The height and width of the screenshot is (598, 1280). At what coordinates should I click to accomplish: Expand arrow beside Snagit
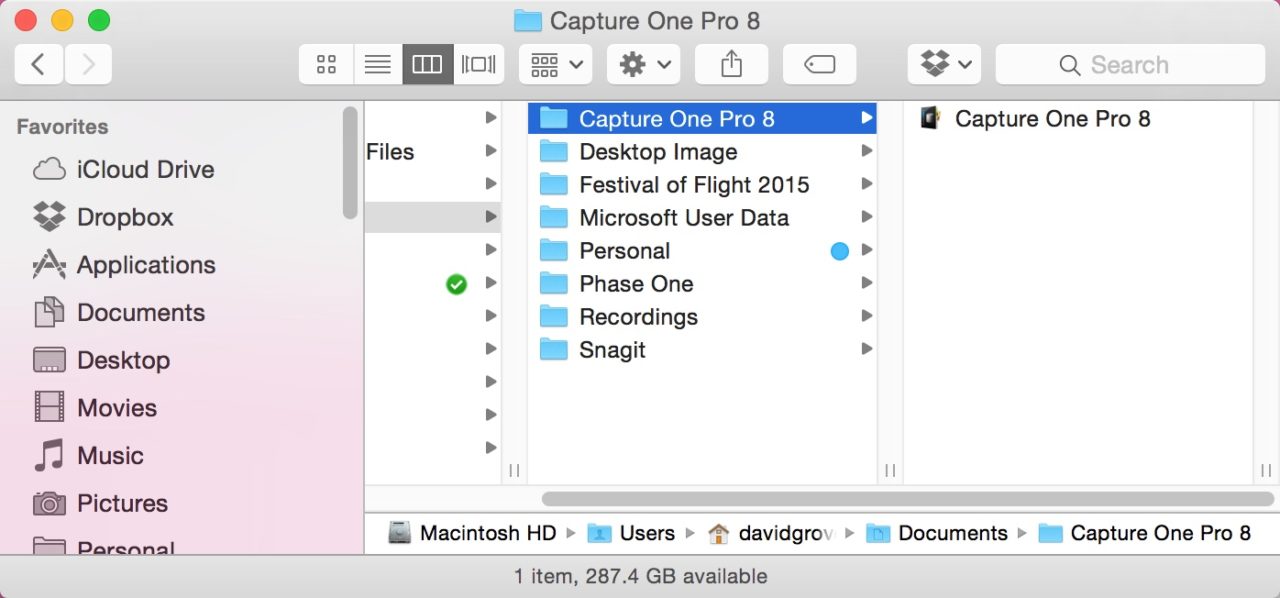pyautogui.click(x=867, y=350)
